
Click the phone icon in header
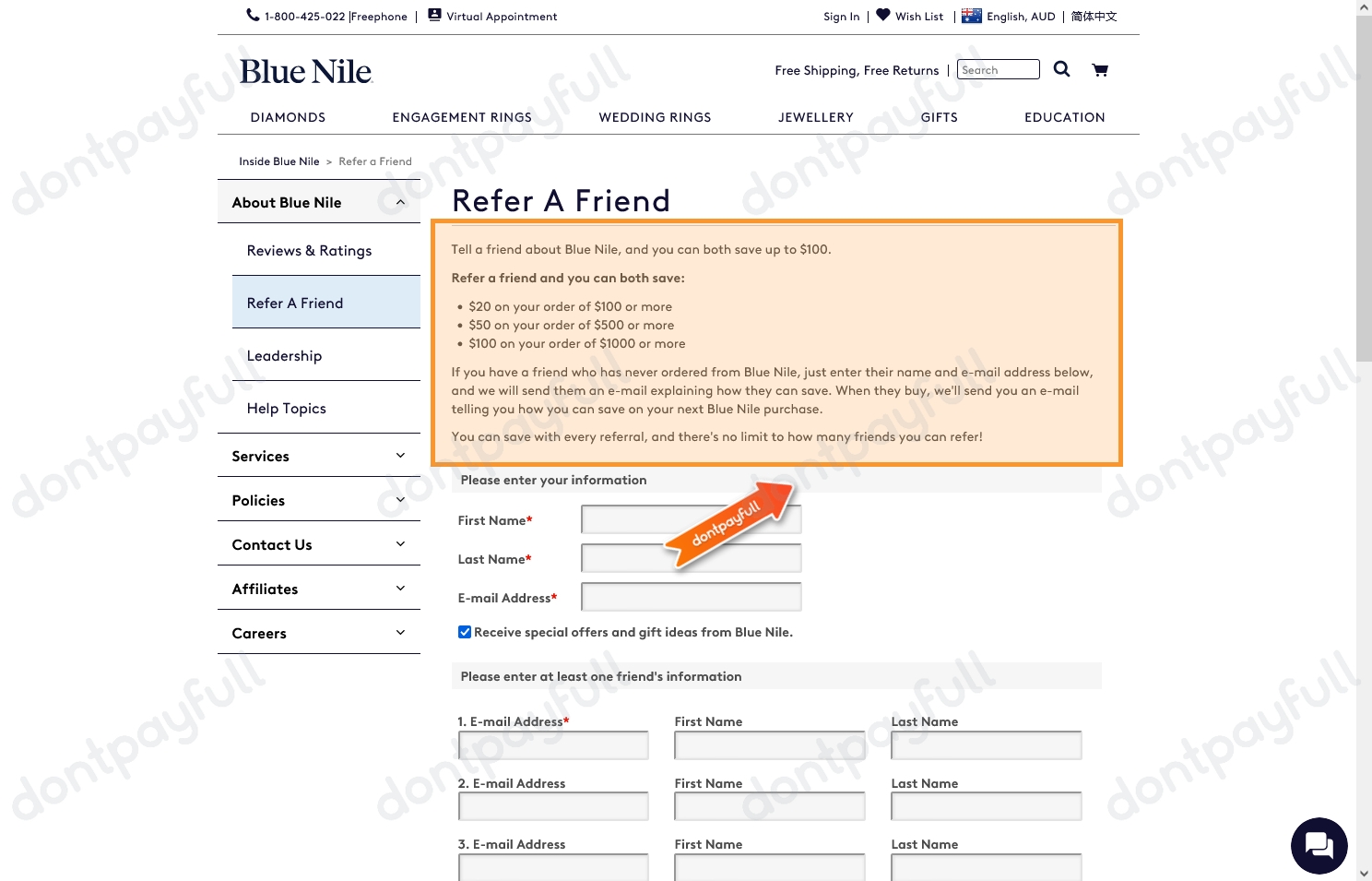coord(253,15)
